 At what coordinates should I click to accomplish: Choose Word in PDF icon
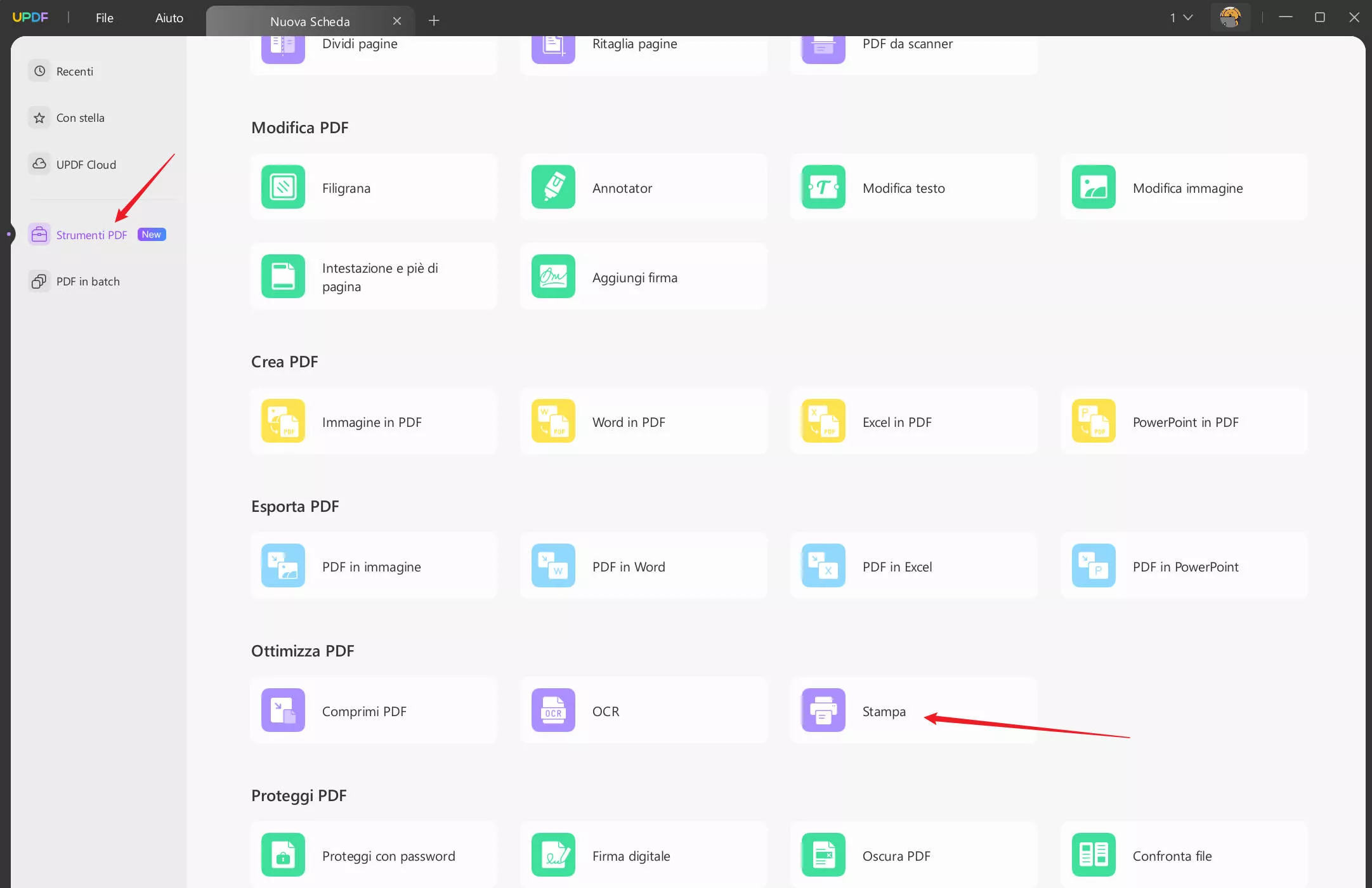(x=553, y=421)
